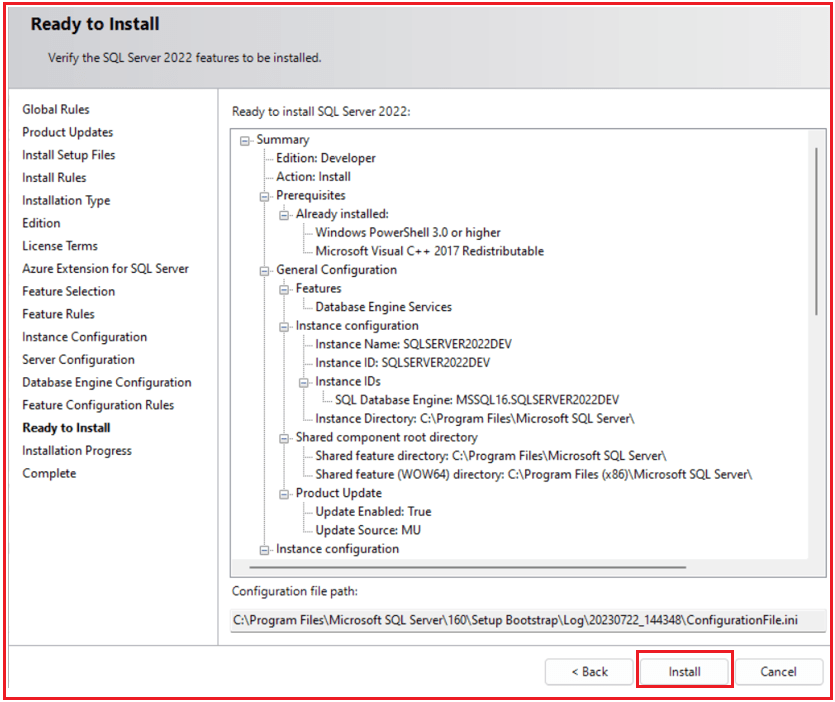Select the Summary root label
The image size is (835, 702).
[283, 140]
